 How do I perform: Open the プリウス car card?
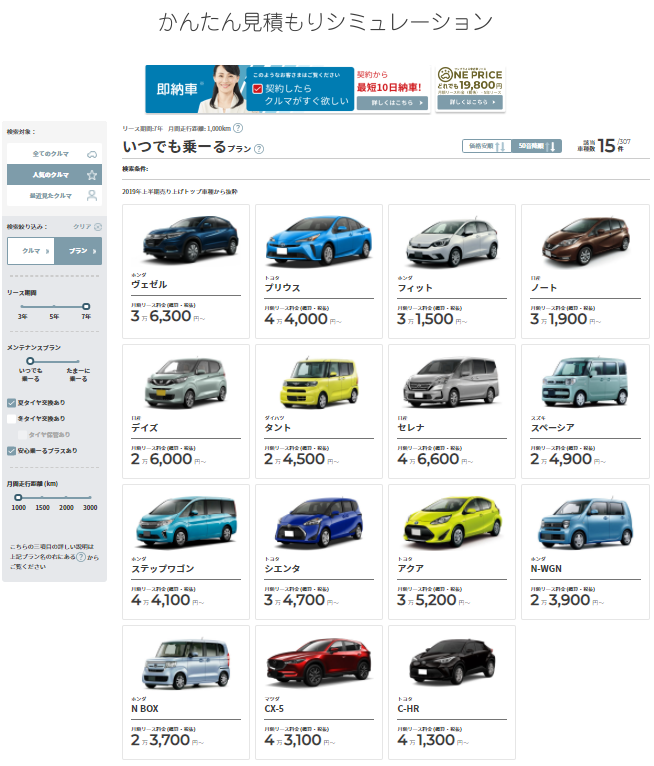coord(319,271)
